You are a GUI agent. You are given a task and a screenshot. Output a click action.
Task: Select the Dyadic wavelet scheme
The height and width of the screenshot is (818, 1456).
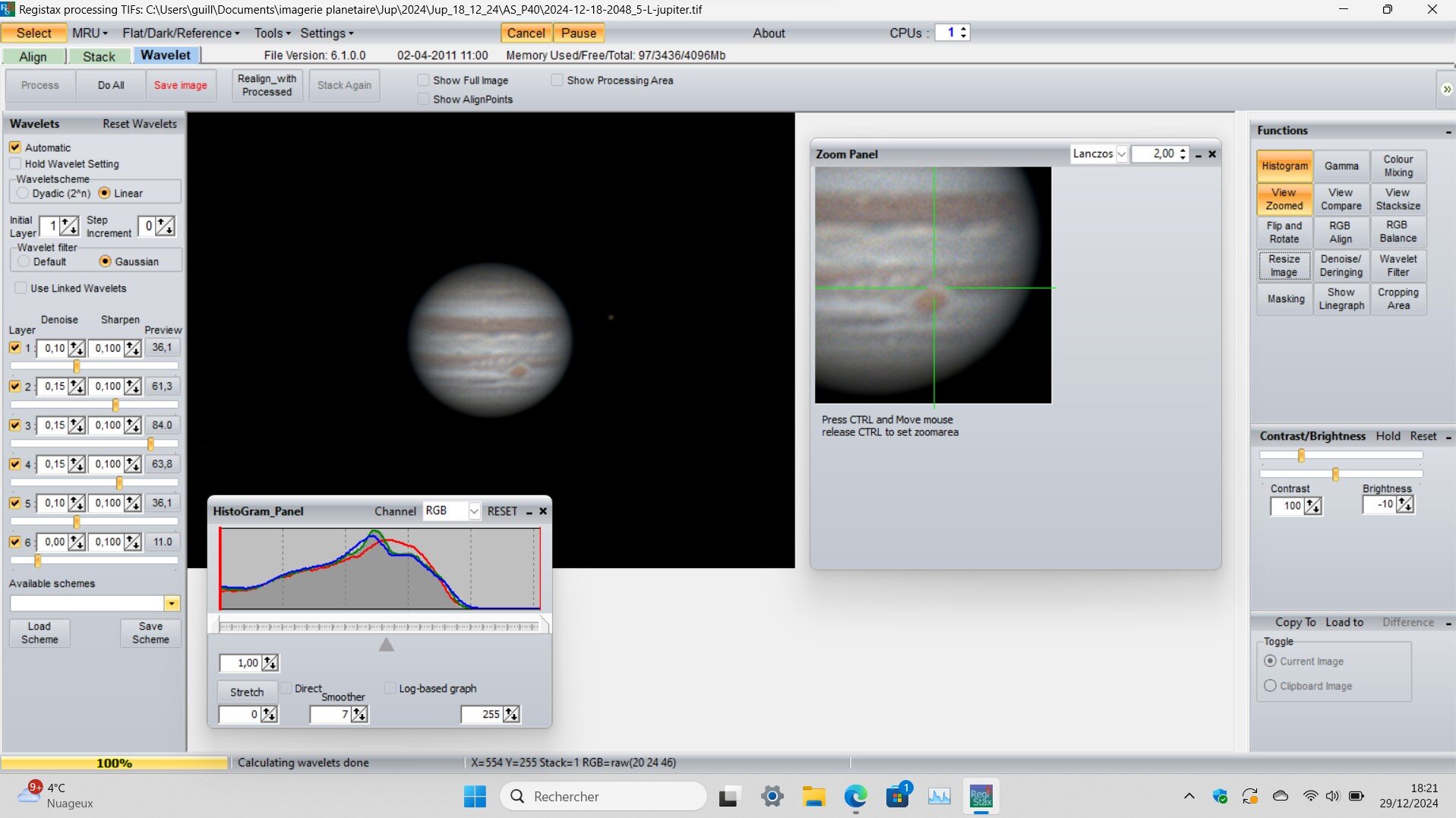pyautogui.click(x=24, y=194)
